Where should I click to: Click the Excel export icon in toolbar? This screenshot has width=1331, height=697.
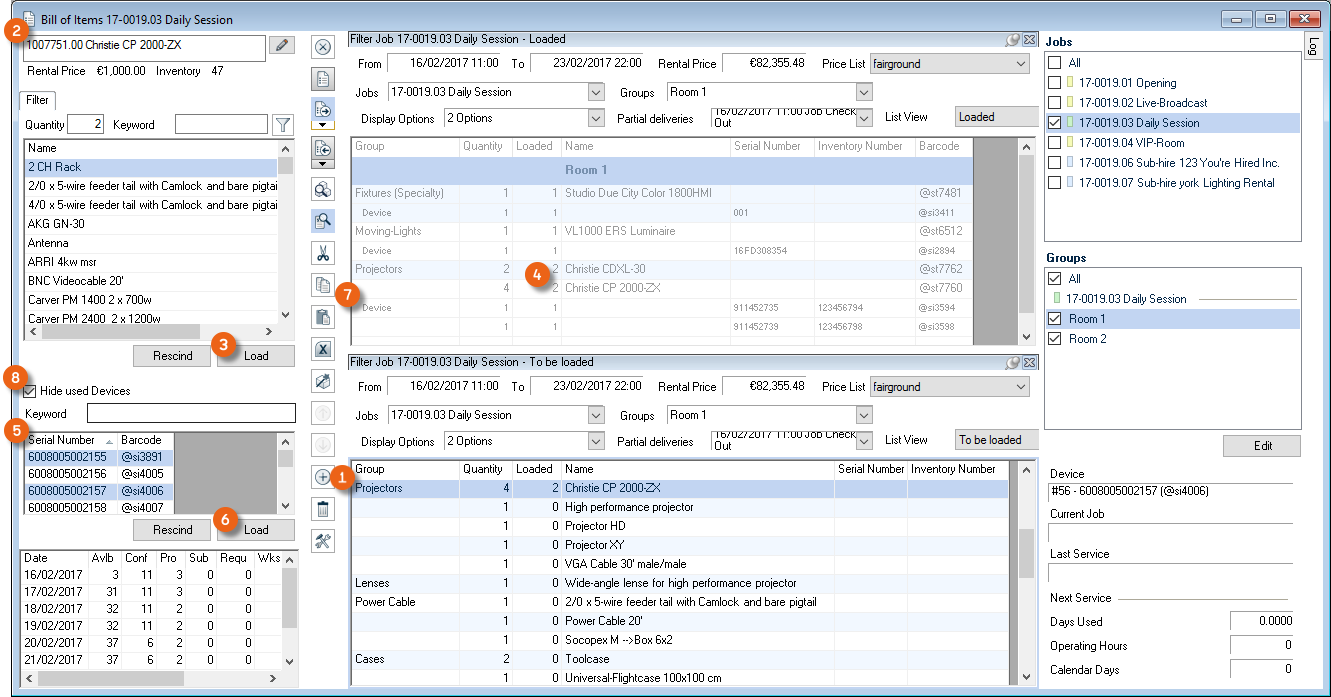pos(323,349)
